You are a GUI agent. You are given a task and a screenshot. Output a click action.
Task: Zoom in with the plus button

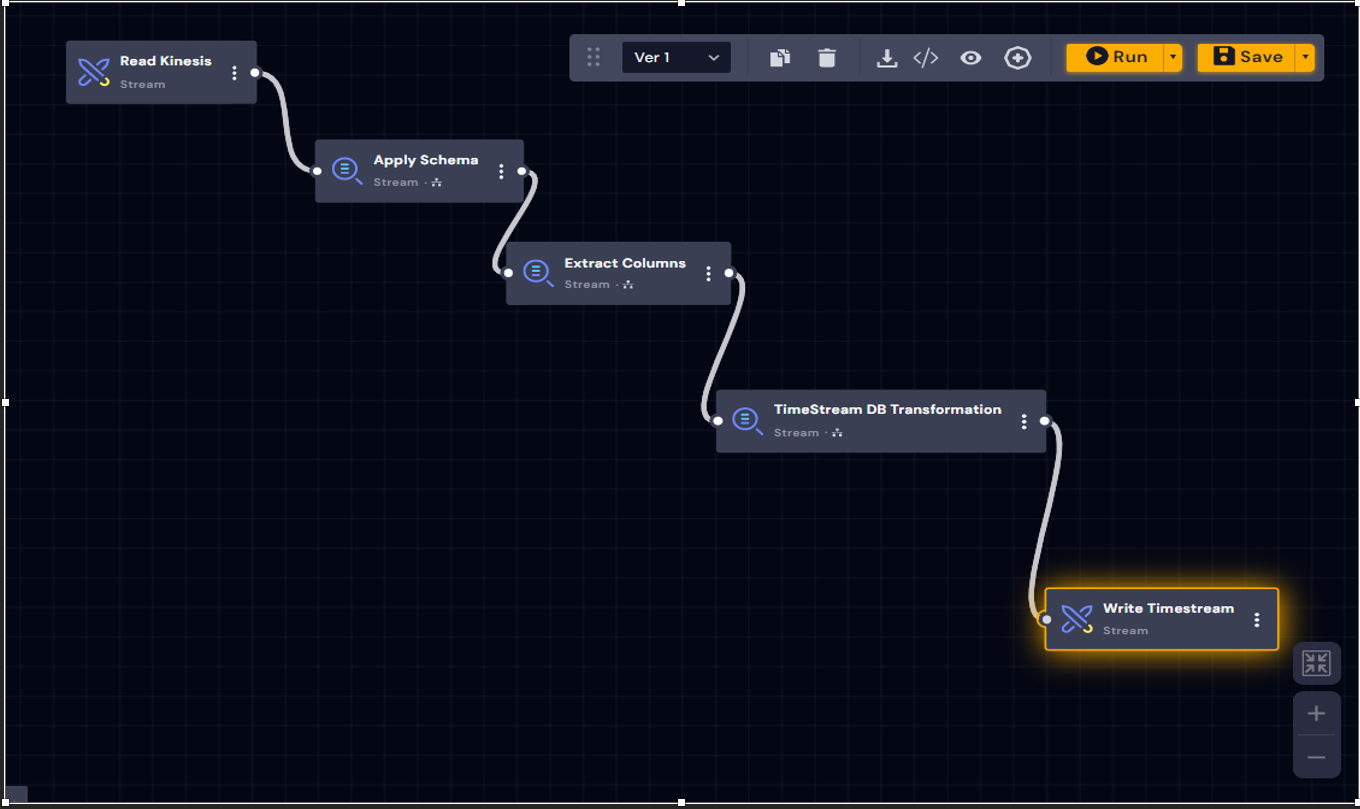tap(1316, 713)
